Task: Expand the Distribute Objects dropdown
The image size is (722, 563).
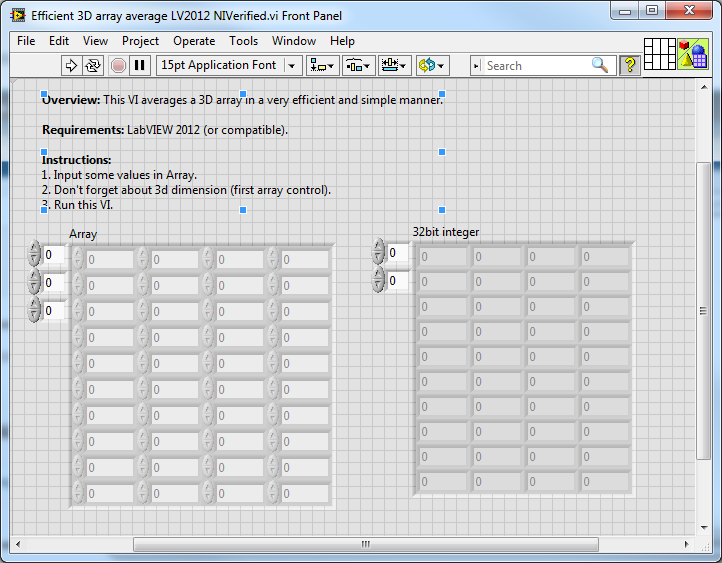Action: pyautogui.click(x=358, y=65)
